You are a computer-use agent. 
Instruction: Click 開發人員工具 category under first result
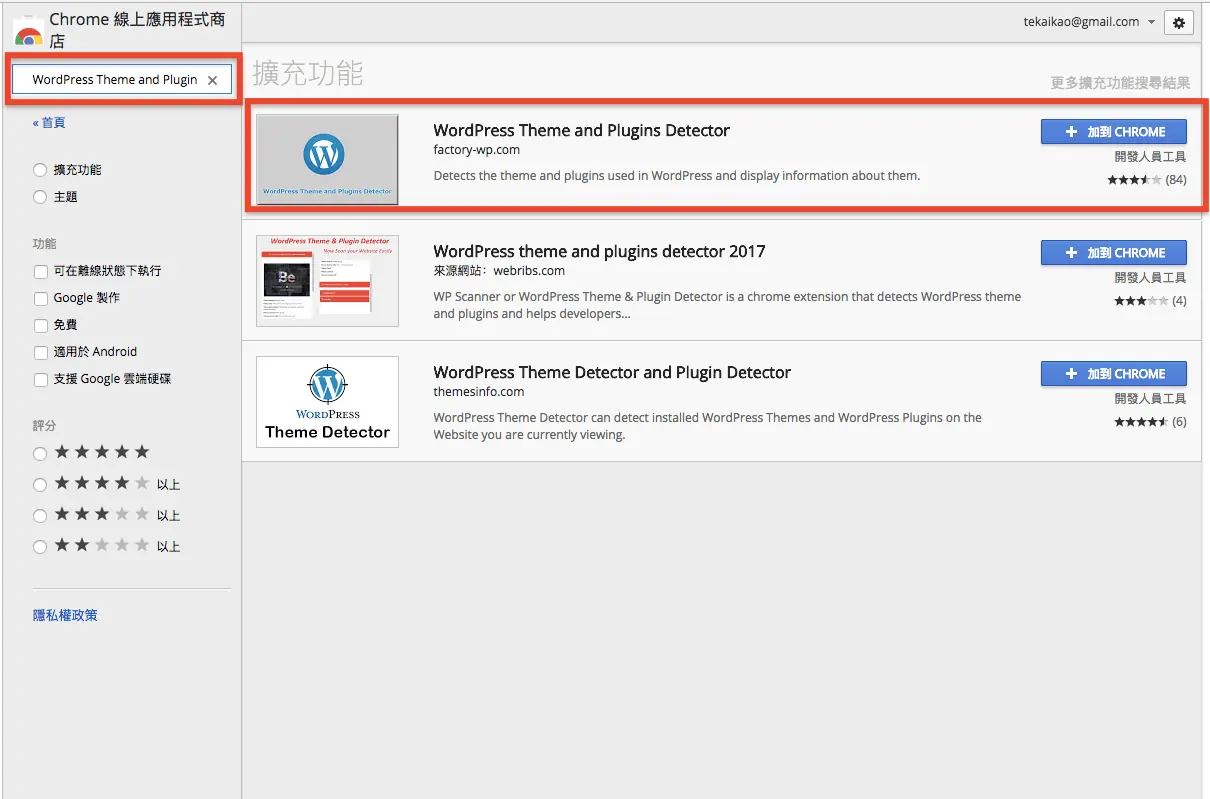coord(1150,157)
